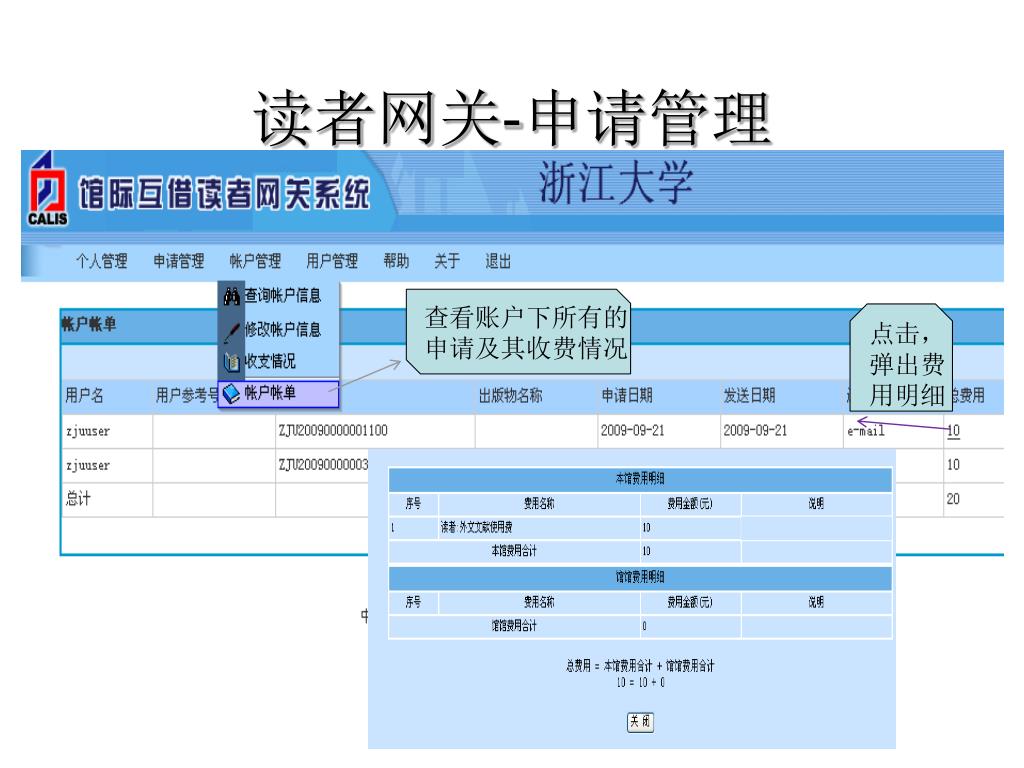
Task: Click the book icon for 收支情况
Action: pos(232,362)
